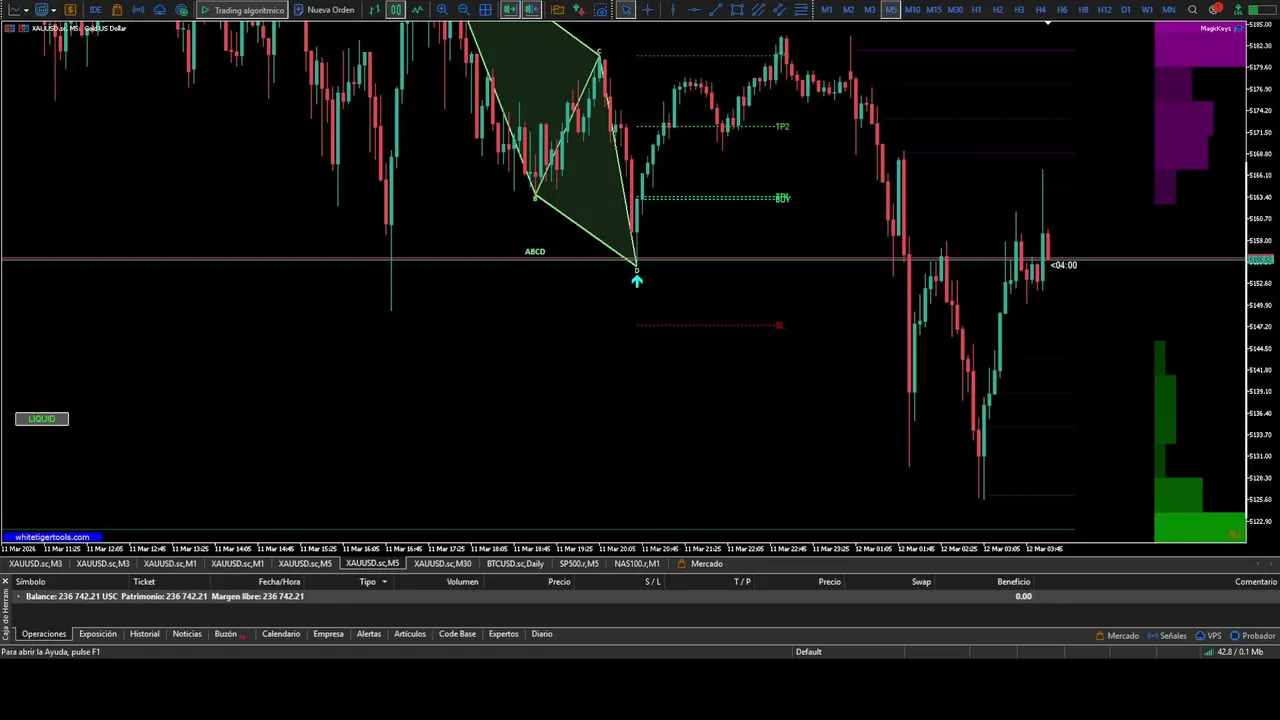Expand the second chart profile dropdown arrow
Screen dimensions: 1280x720
pyautogui.click(x=54, y=10)
